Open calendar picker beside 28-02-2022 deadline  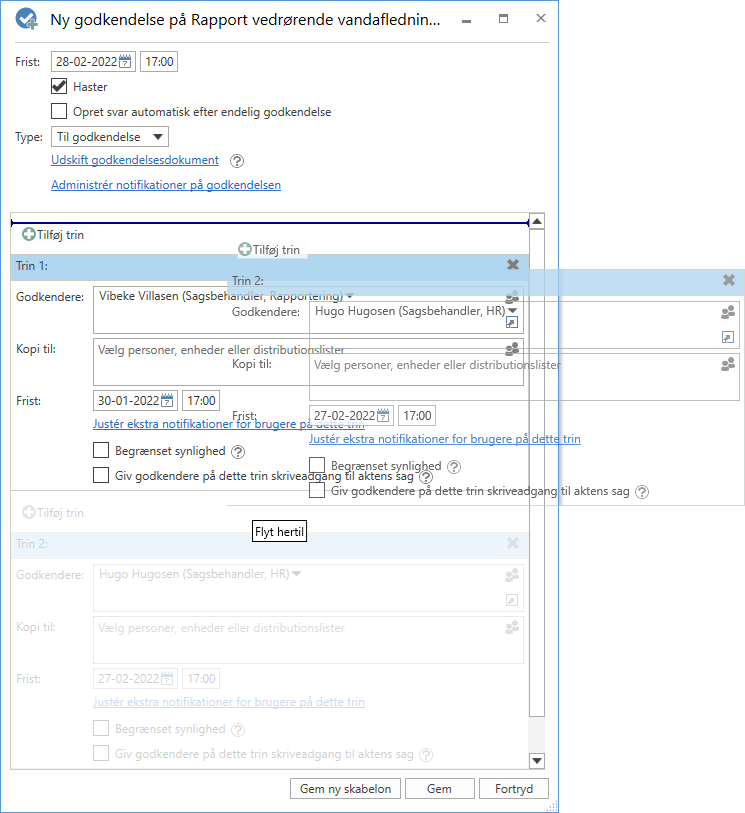pyautogui.click(x=126, y=62)
